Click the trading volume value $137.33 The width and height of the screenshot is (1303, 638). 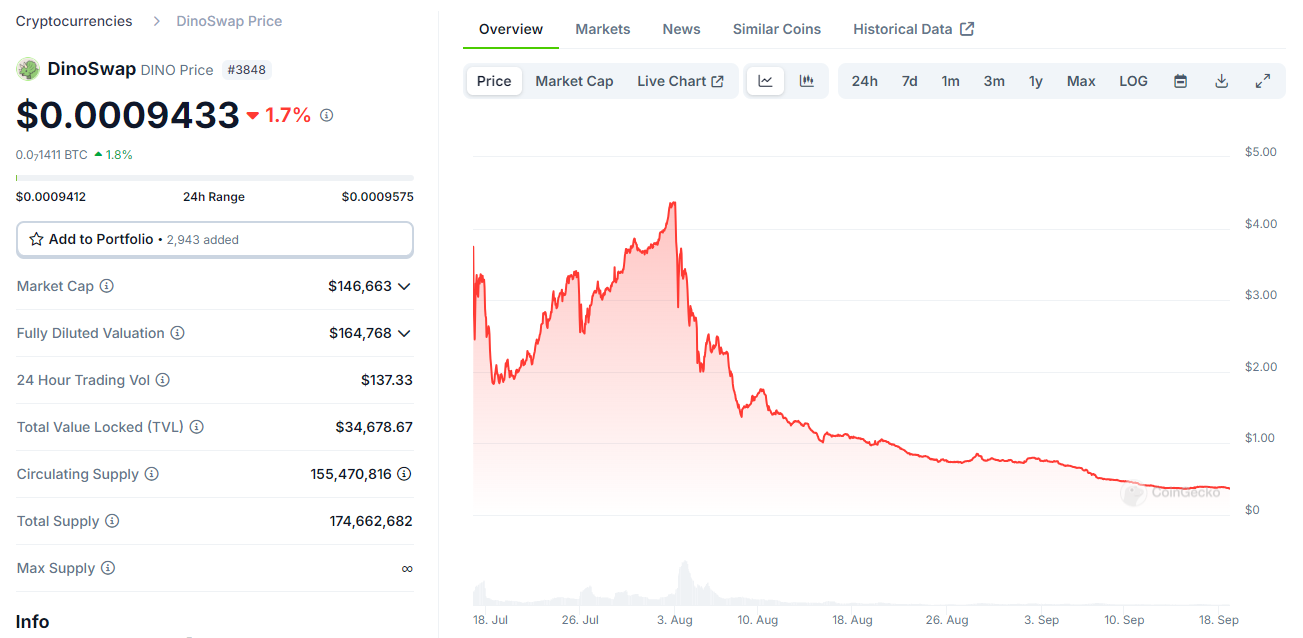387,380
